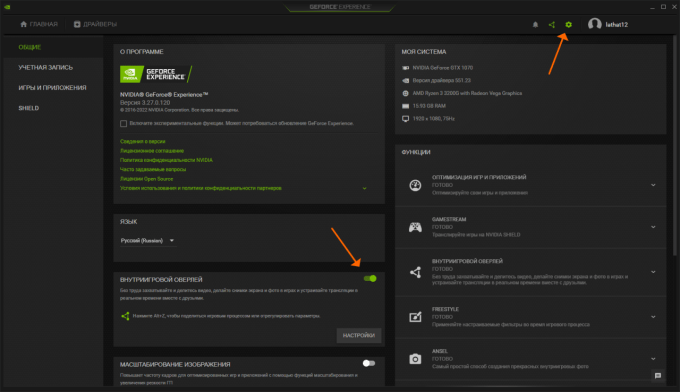
Task: Click the lathat12 username
Action: click(x=617, y=25)
